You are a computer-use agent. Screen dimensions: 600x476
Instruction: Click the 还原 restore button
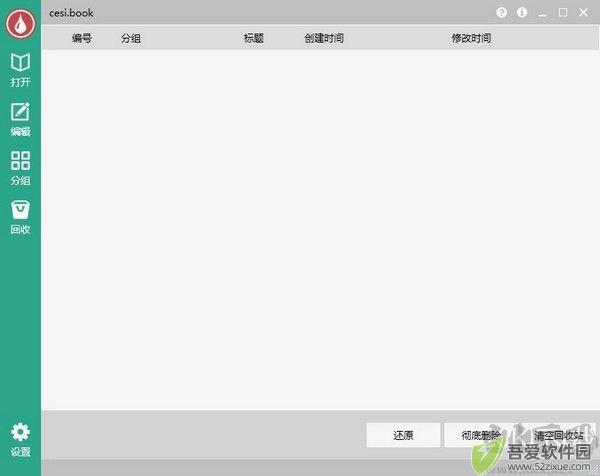[x=403, y=435]
